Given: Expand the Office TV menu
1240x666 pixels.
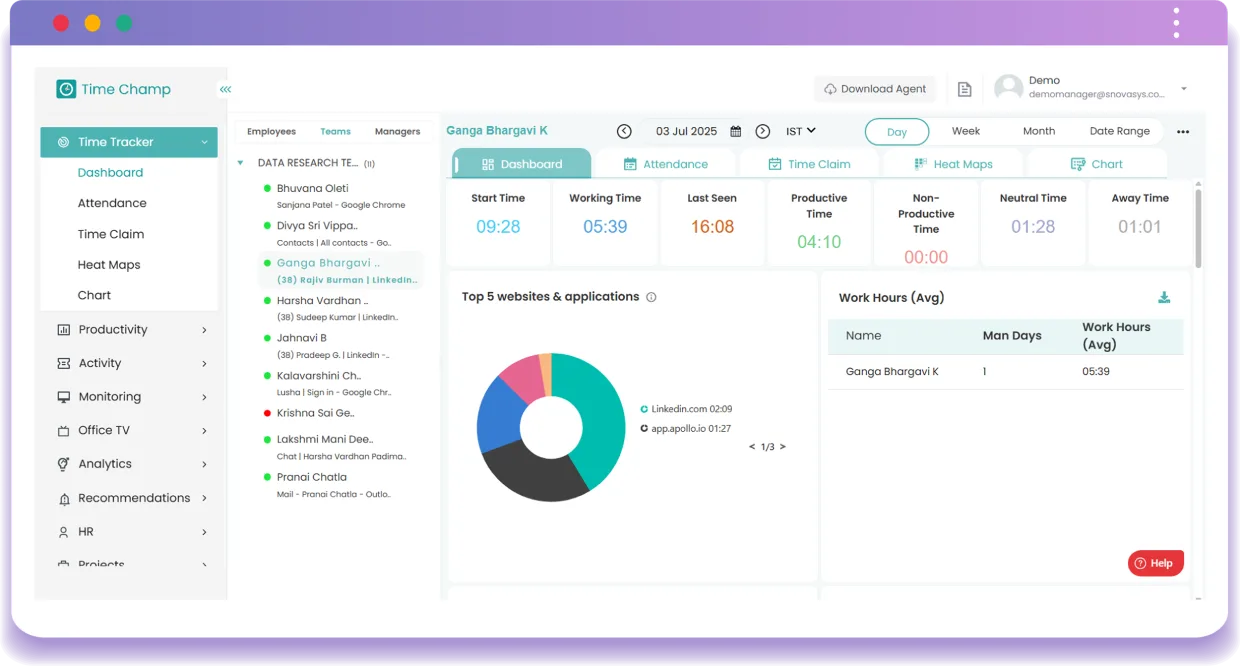Looking at the screenshot, I should coord(204,431).
